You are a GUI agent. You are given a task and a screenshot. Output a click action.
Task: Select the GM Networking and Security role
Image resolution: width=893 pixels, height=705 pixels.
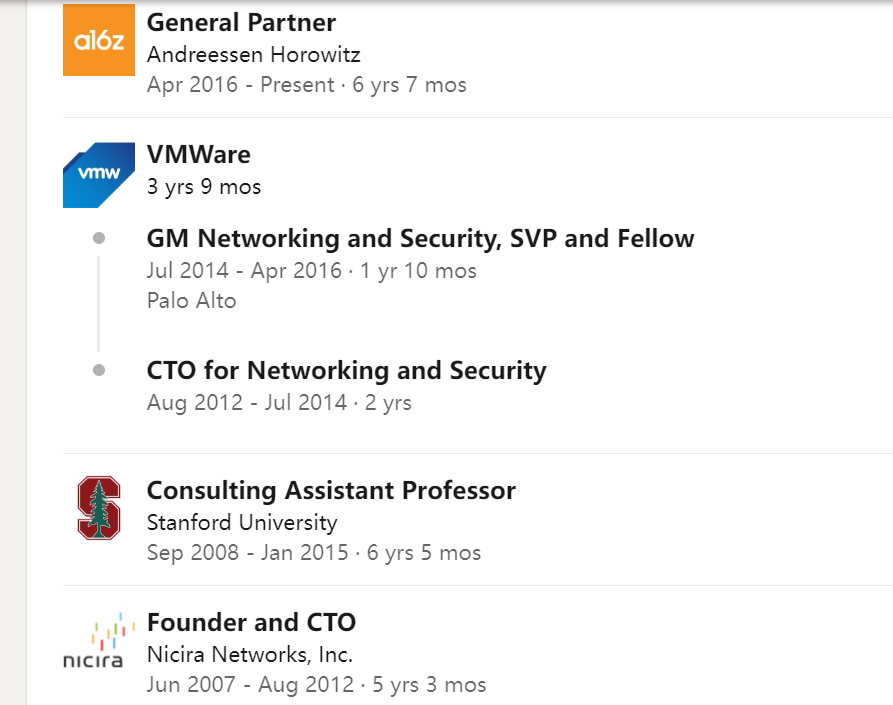click(420, 239)
